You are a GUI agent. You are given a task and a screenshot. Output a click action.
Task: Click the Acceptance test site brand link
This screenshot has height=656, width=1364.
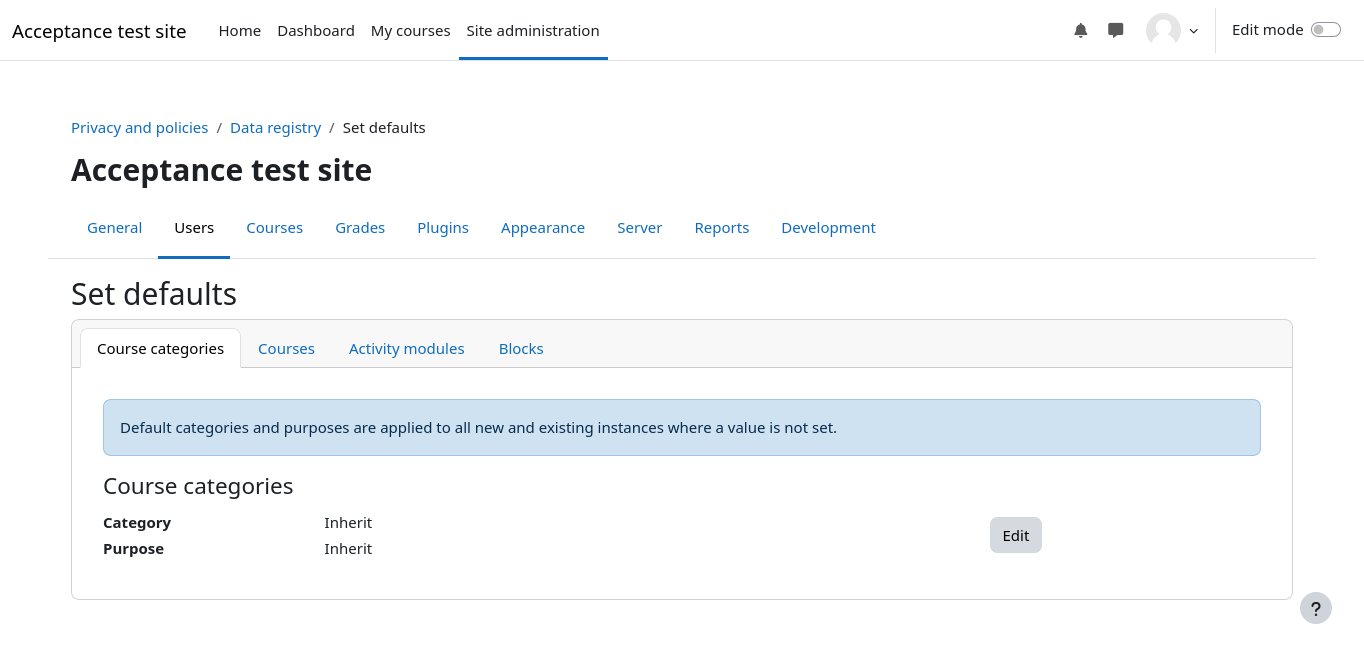99,31
